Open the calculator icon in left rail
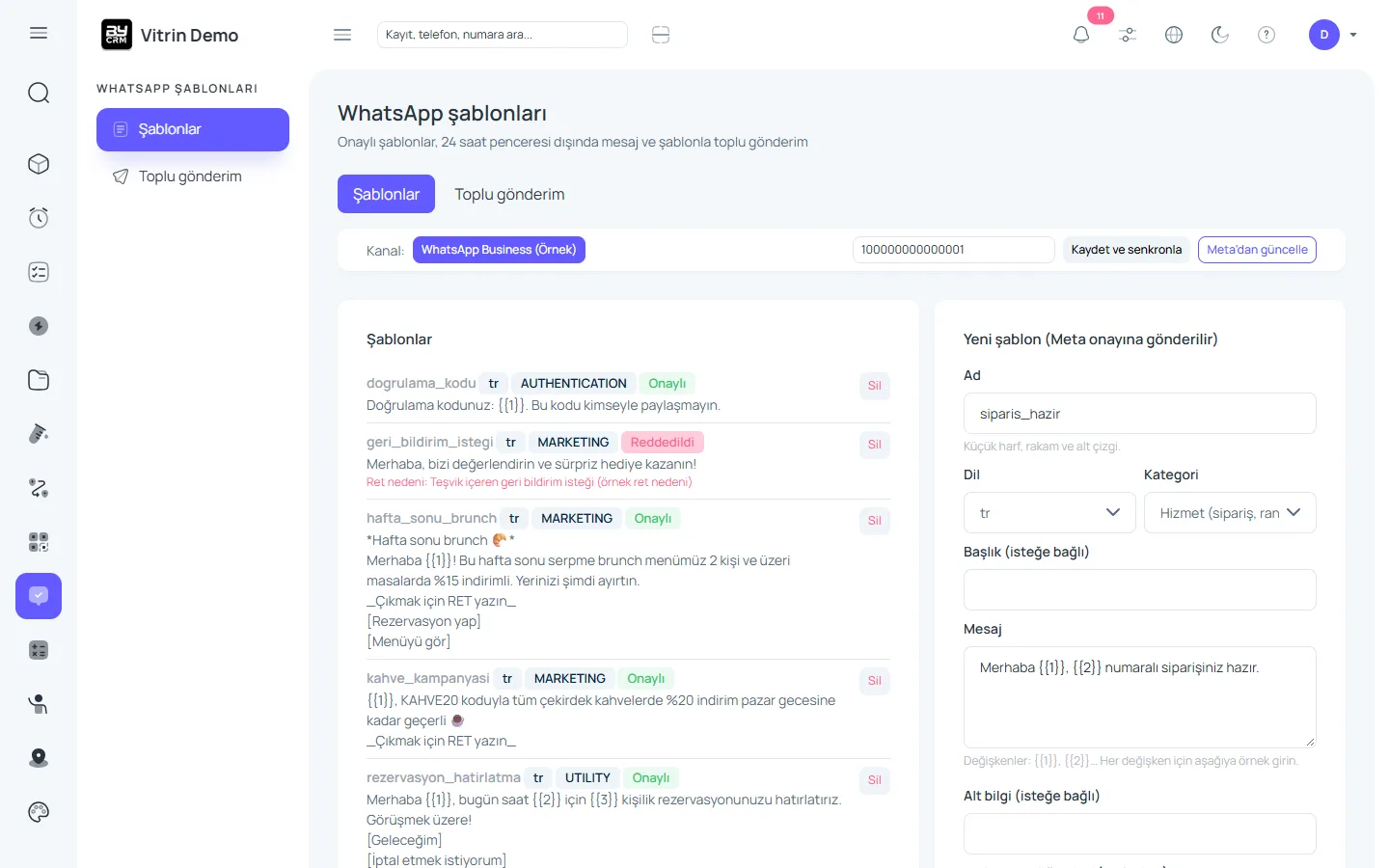The image size is (1389, 868). pos(39,650)
